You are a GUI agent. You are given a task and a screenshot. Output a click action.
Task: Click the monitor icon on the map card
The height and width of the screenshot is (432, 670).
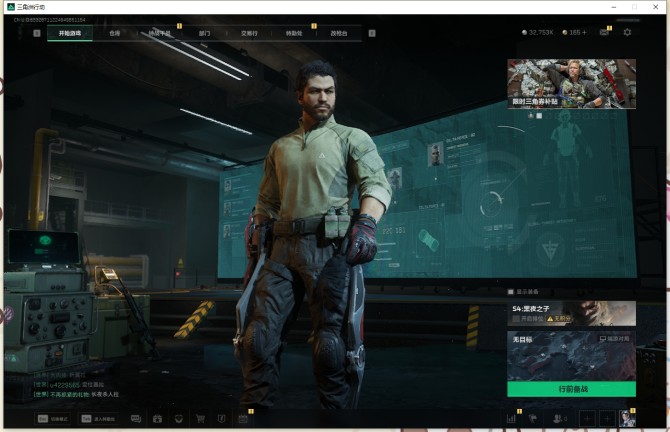point(602,339)
